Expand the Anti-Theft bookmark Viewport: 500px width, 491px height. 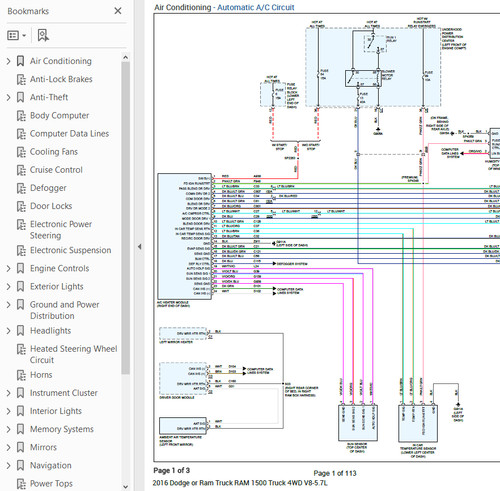click(9, 97)
